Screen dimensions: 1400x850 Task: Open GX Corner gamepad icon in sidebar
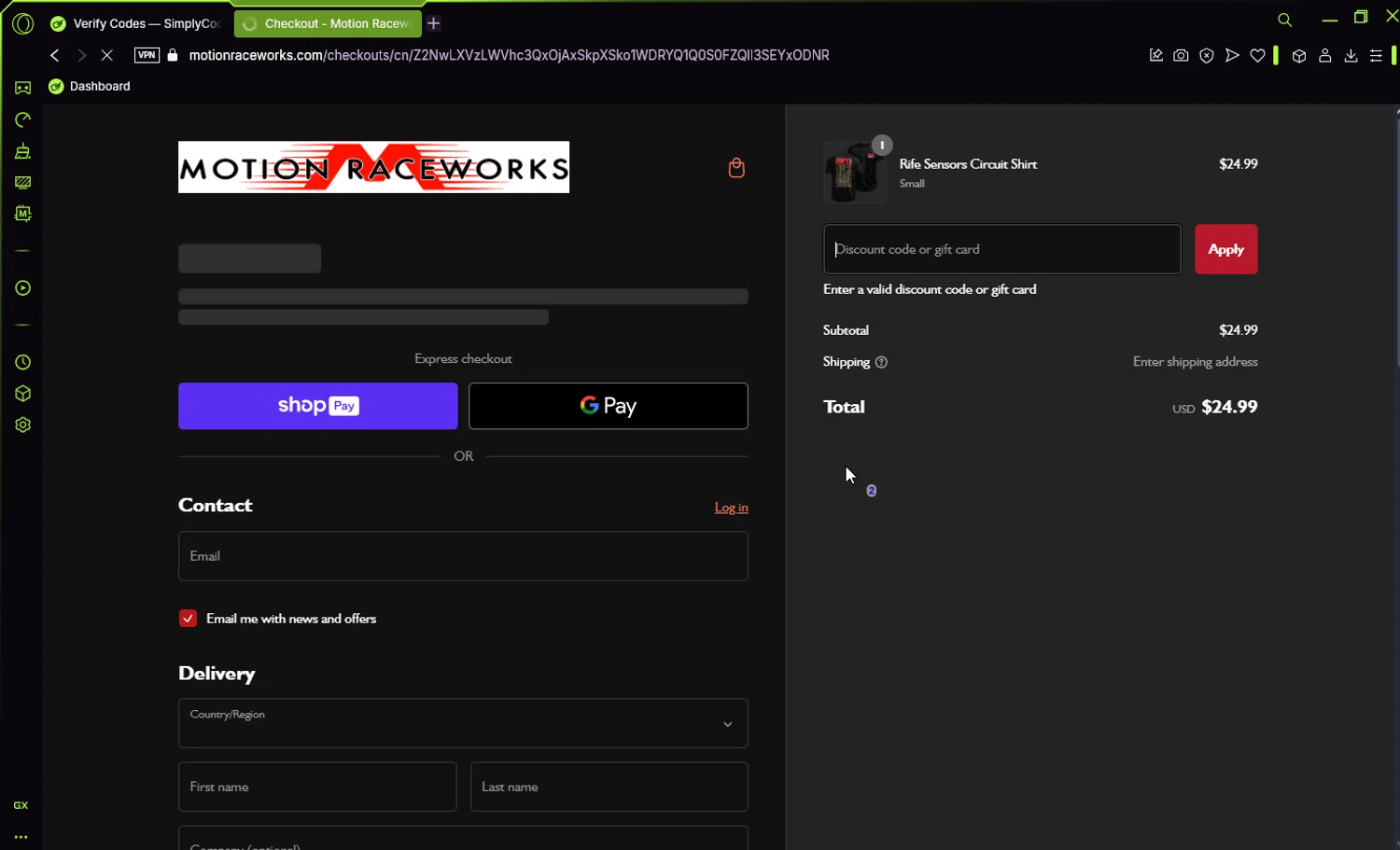(23, 88)
